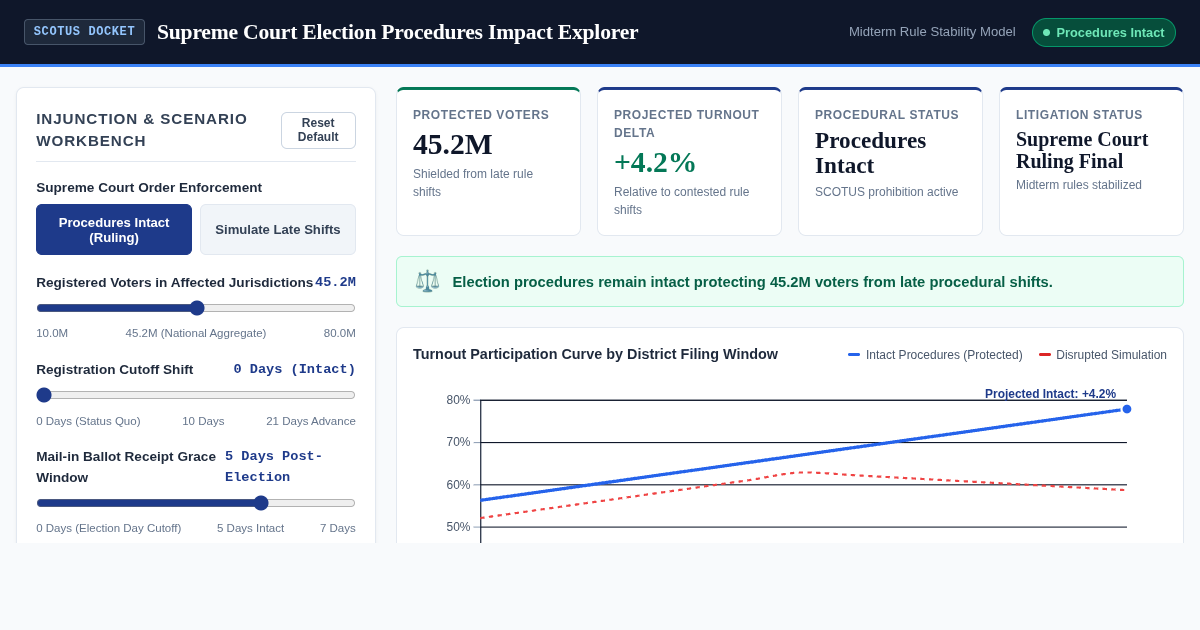The image size is (1200, 630).
Task: Adjust the Registered Voters slider handle
Action: tap(197, 308)
